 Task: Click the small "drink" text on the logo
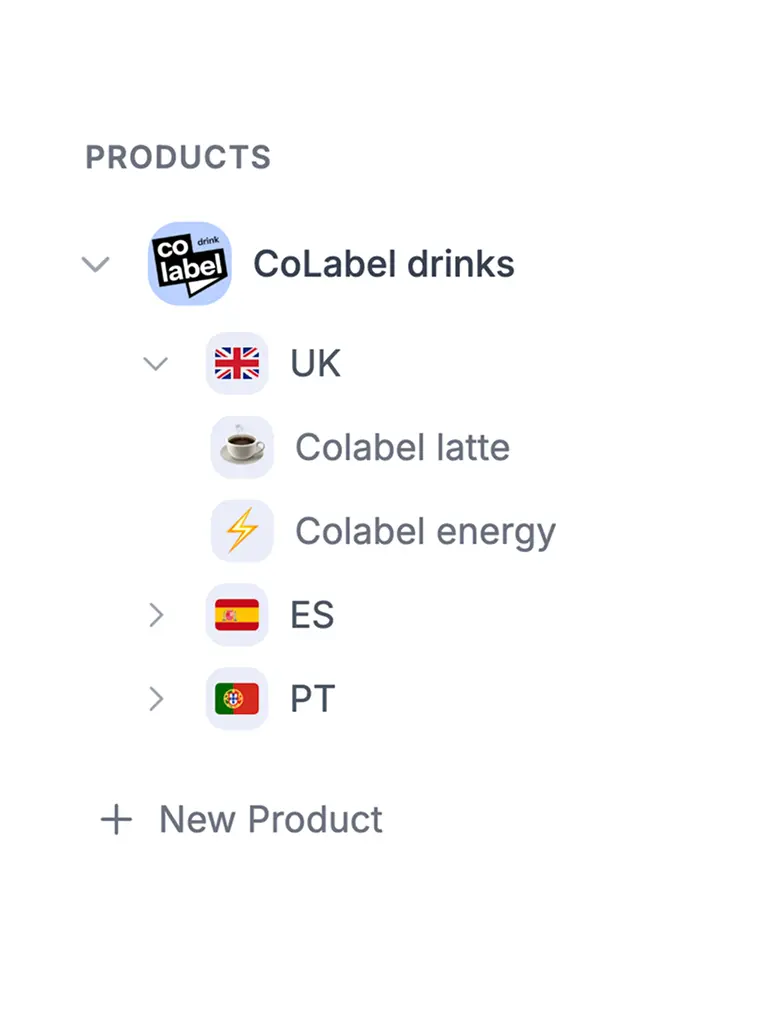pyautogui.click(x=208, y=241)
